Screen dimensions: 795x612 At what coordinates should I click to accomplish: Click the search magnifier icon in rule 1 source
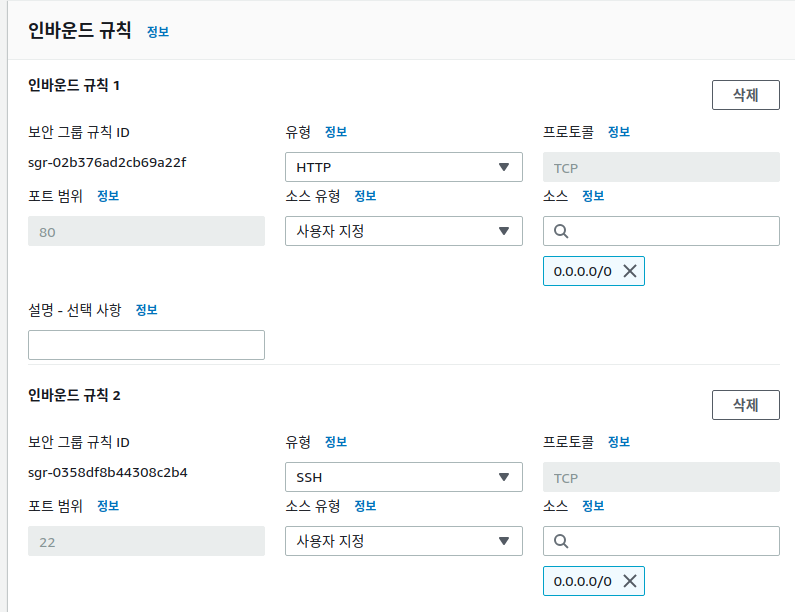coord(561,231)
